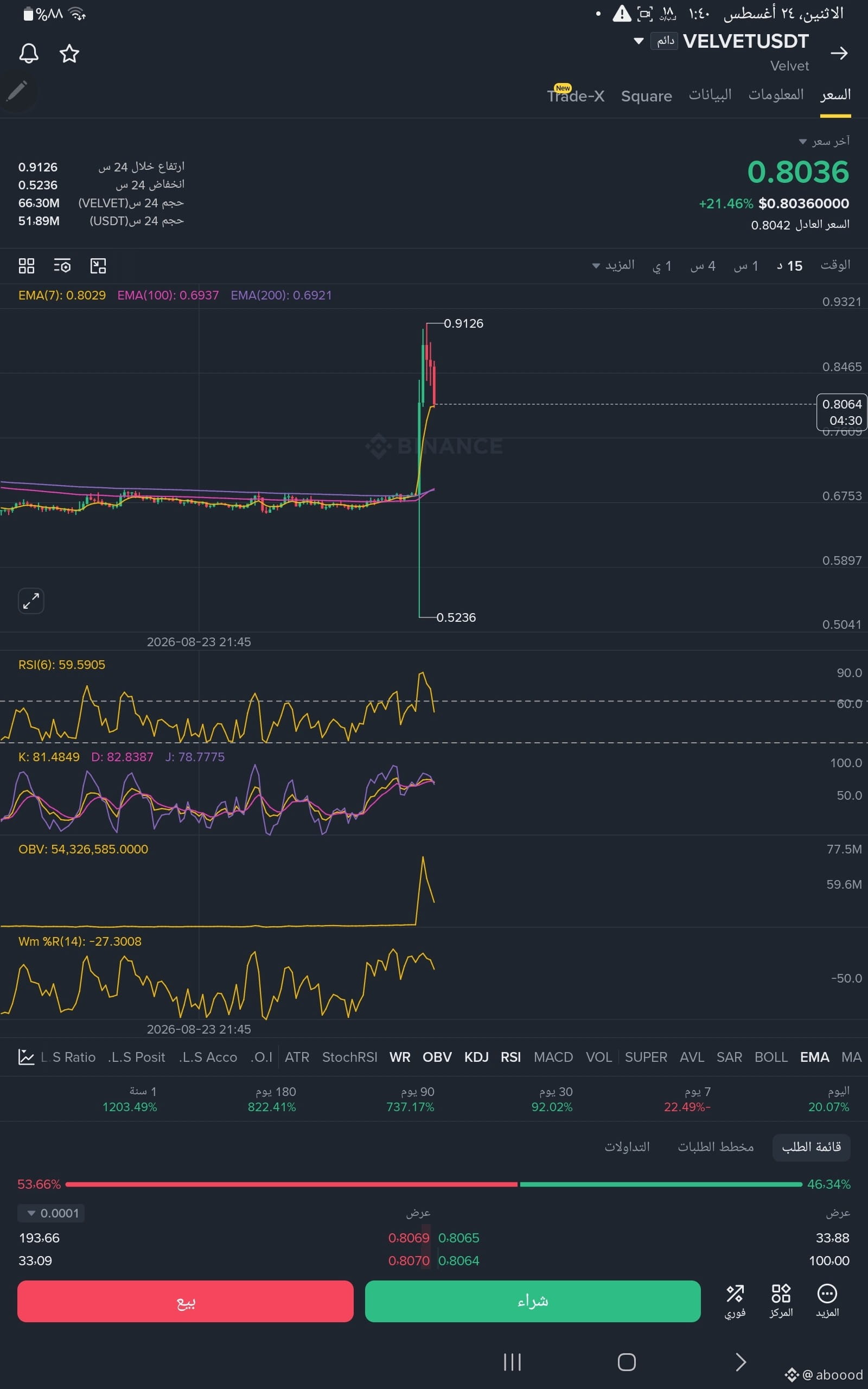Open the chart grid layout icon
Viewport: 868px width, 1389px height.
tap(27, 266)
